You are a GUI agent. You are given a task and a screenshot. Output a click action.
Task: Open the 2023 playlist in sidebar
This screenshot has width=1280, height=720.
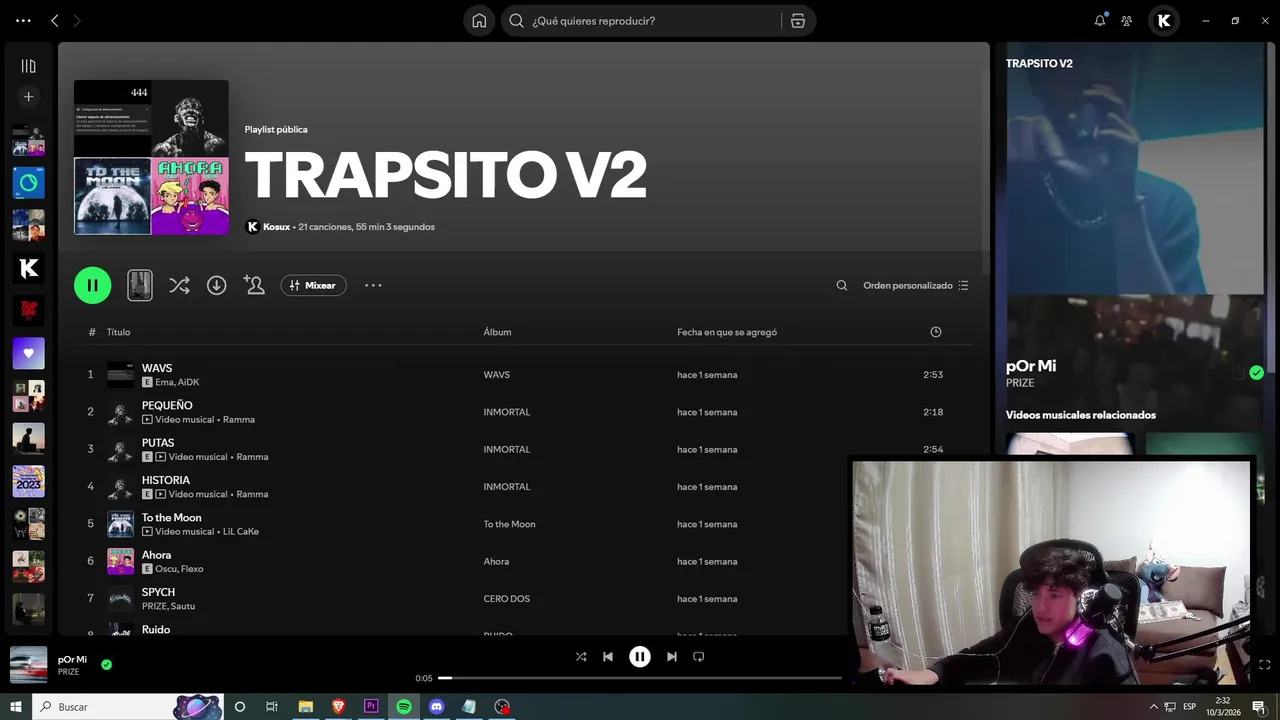[x=28, y=481]
